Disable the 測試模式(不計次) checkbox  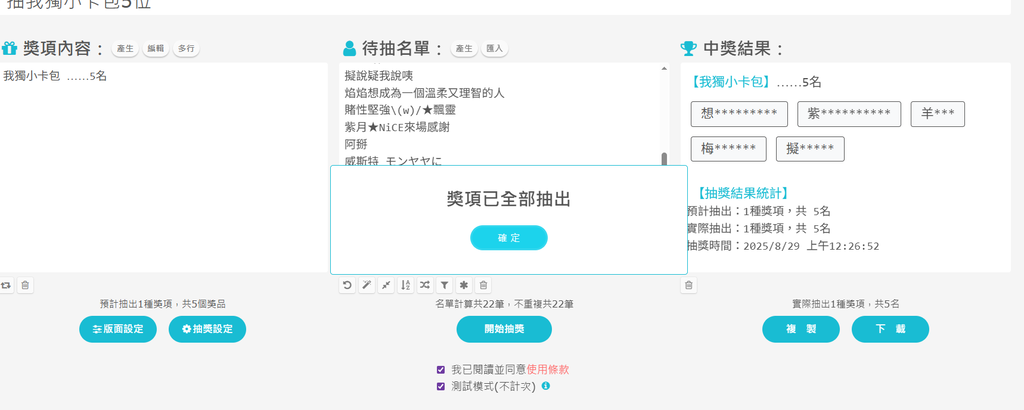(x=441, y=386)
